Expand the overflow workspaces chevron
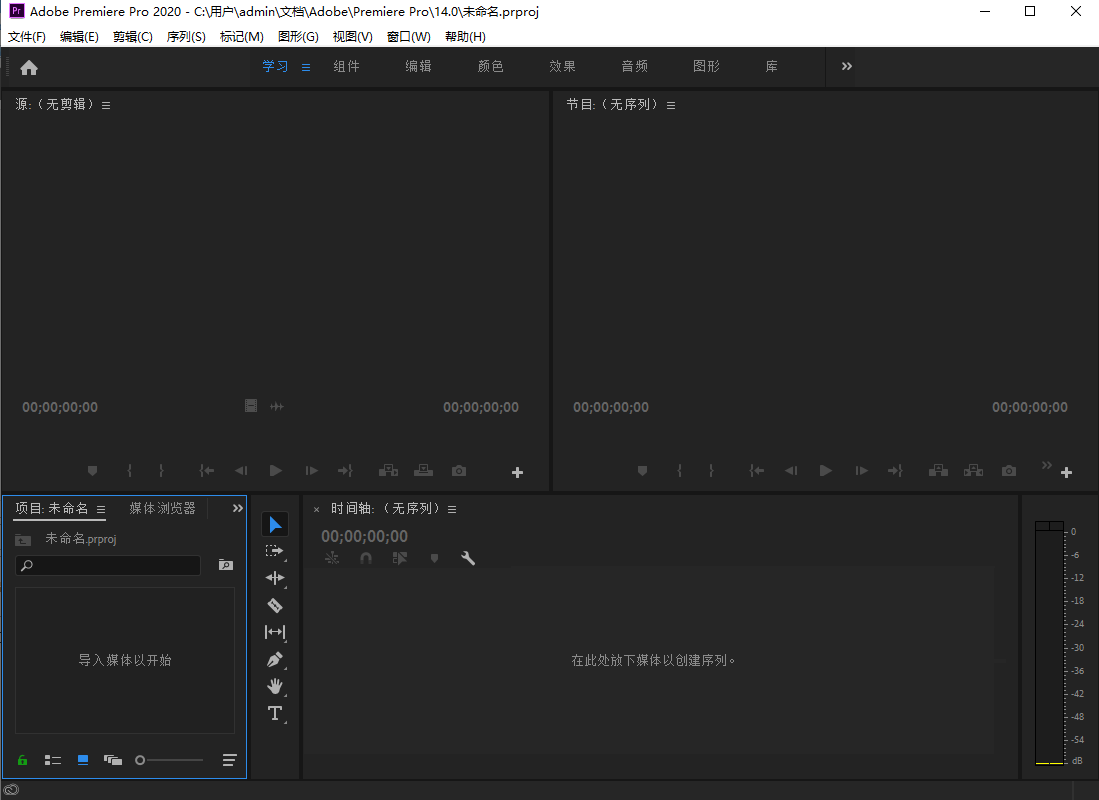Viewport: 1099px width, 800px height. (847, 66)
